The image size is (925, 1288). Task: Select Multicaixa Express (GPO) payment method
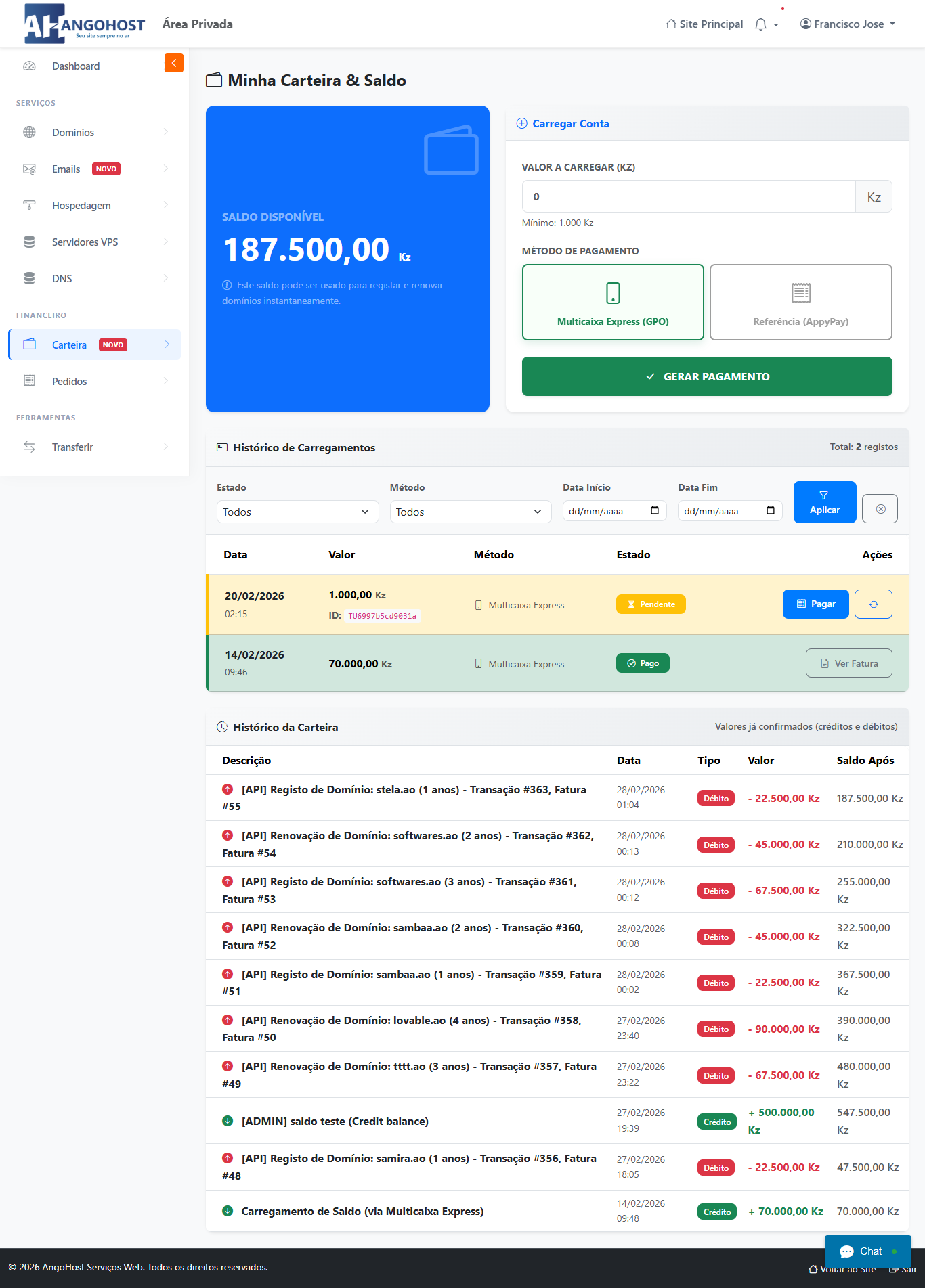[613, 302]
